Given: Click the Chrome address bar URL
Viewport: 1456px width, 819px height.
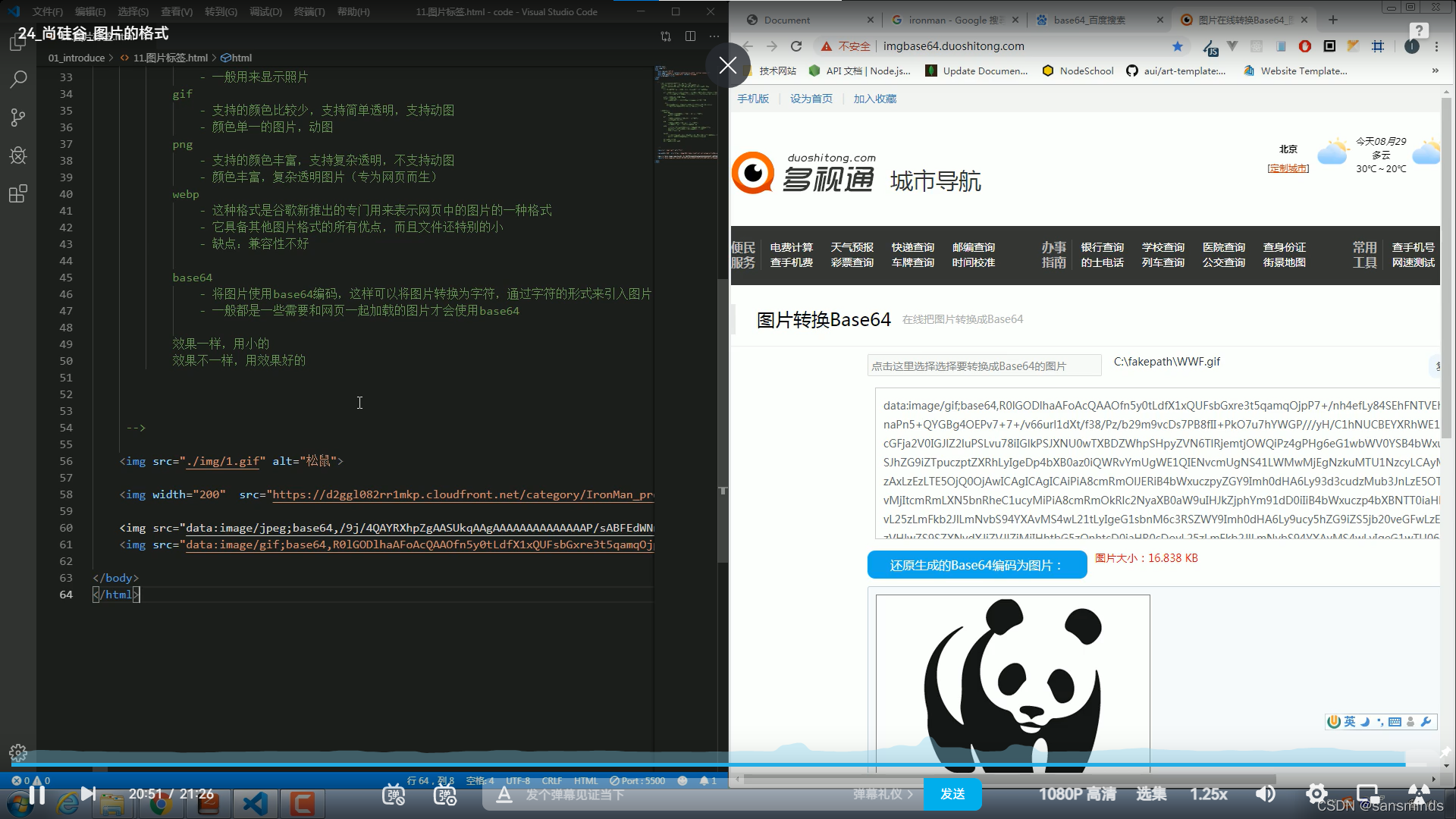Looking at the screenshot, I should point(954,46).
